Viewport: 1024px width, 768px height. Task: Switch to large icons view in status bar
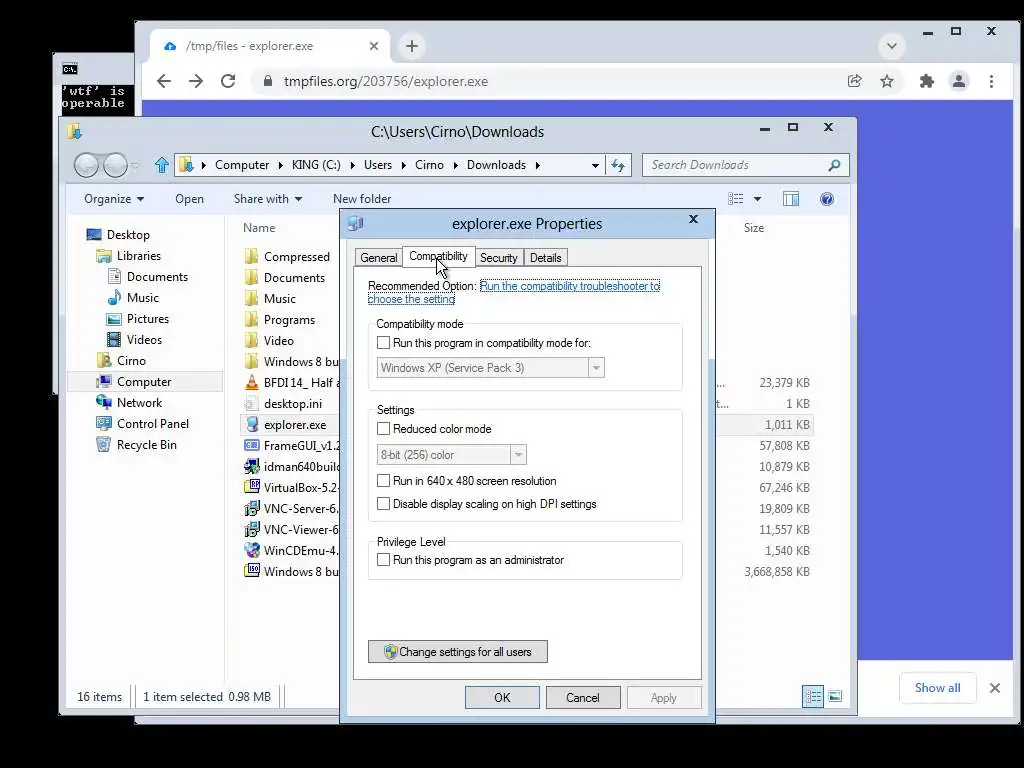(835, 696)
